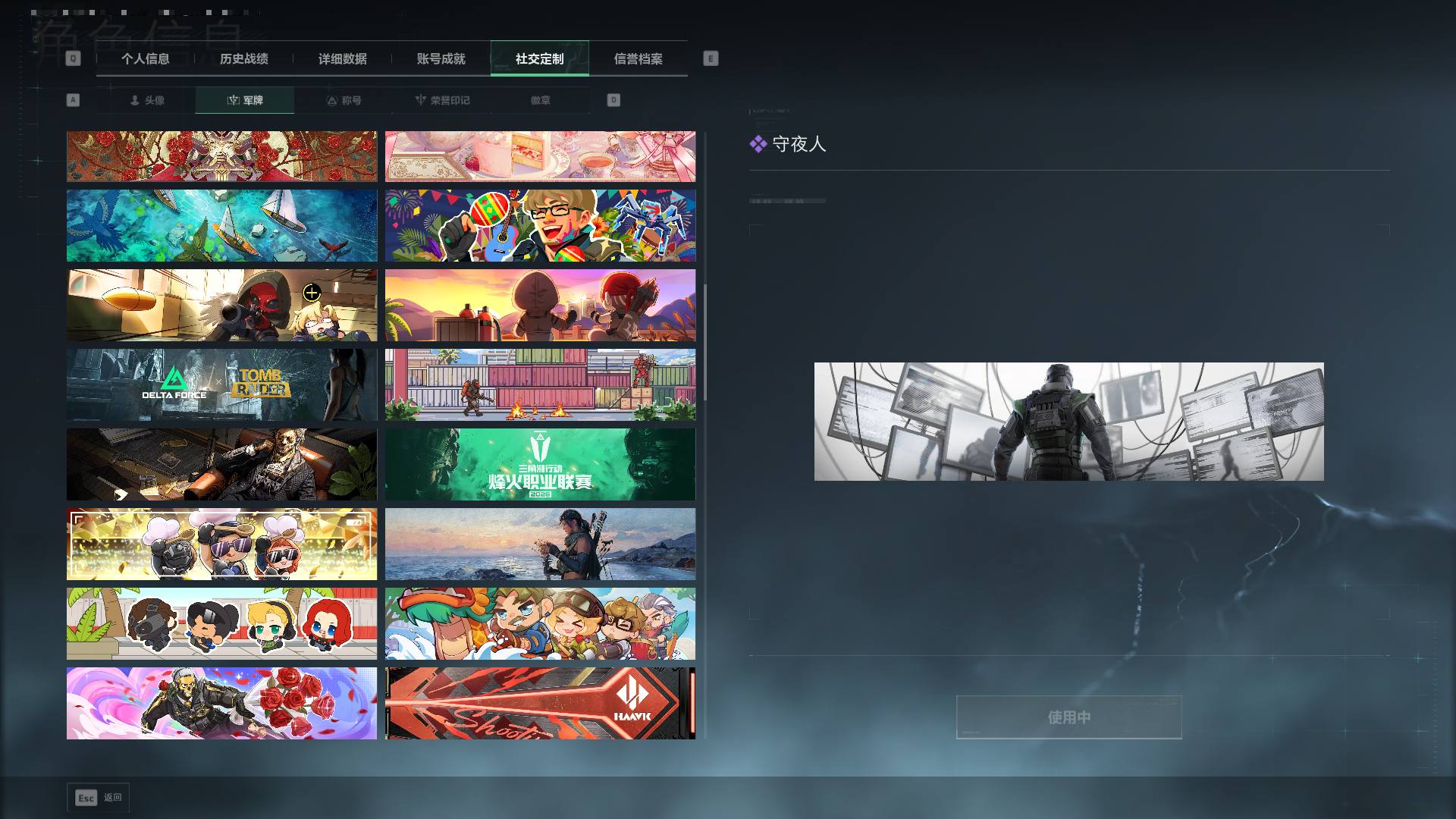Open the 详细数据 tab
The height and width of the screenshot is (819, 1456).
[x=342, y=58]
